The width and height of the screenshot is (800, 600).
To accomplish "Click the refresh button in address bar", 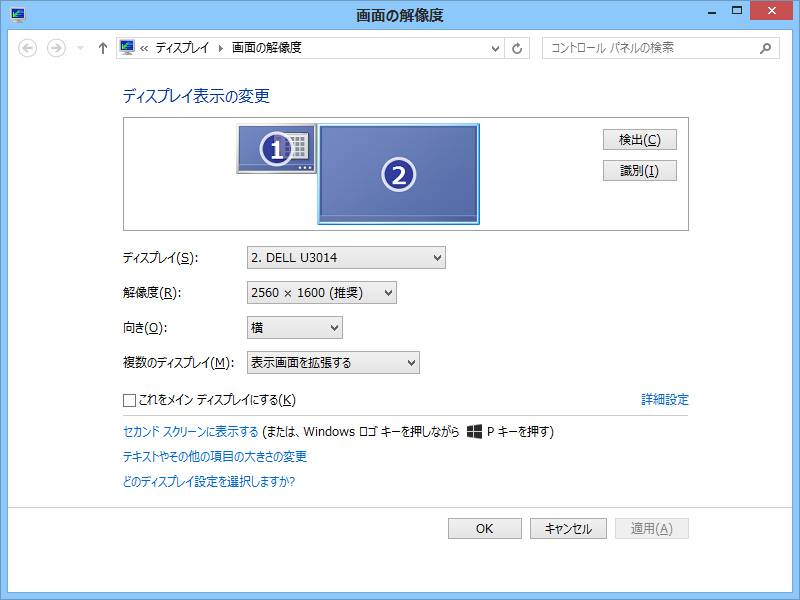I will coord(517,48).
